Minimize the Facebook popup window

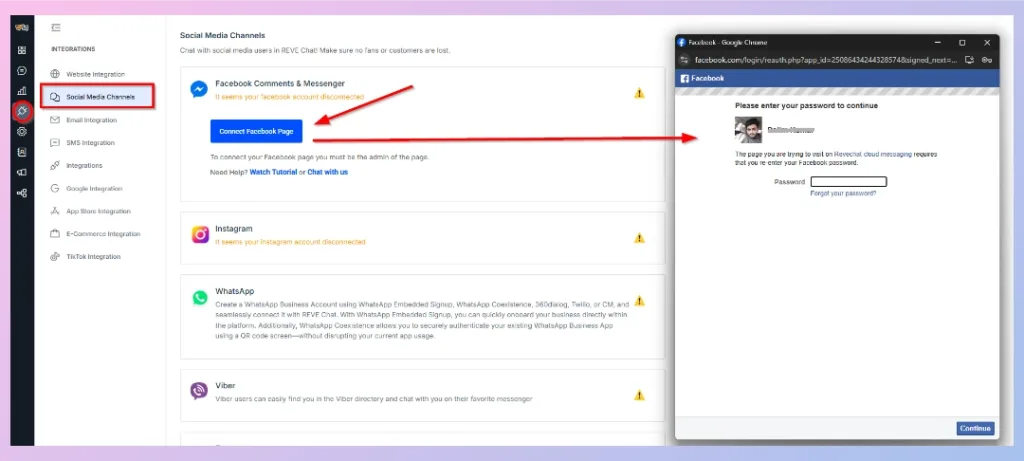coord(937,42)
